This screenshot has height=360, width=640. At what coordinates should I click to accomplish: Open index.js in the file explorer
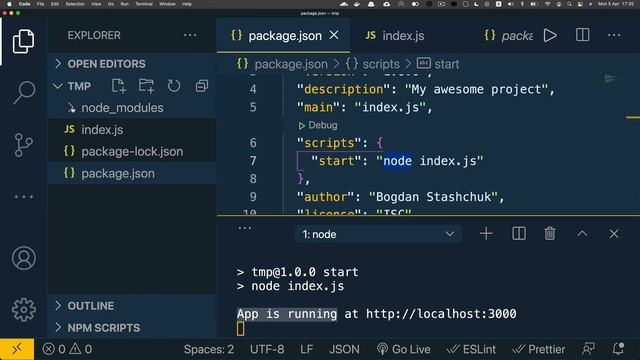(132, 130)
